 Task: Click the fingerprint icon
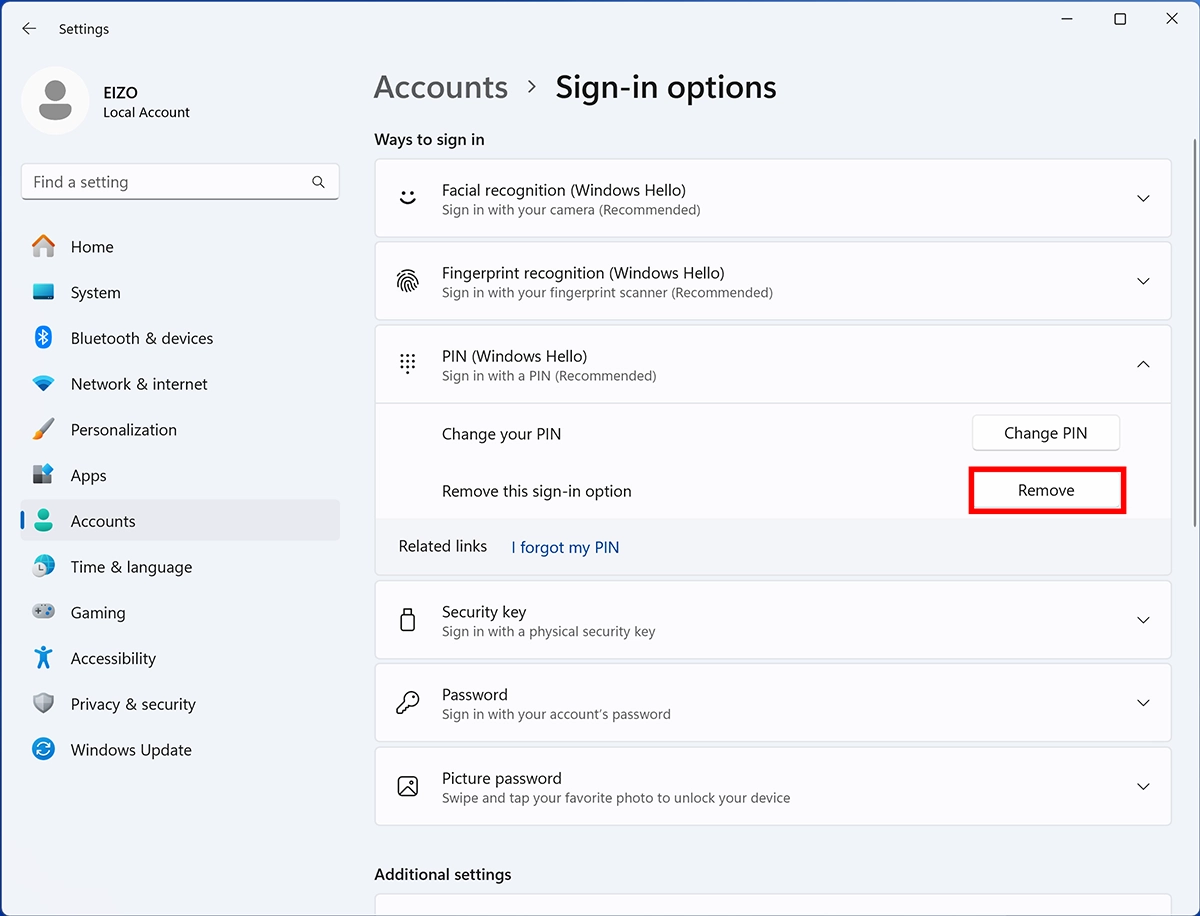coord(407,282)
